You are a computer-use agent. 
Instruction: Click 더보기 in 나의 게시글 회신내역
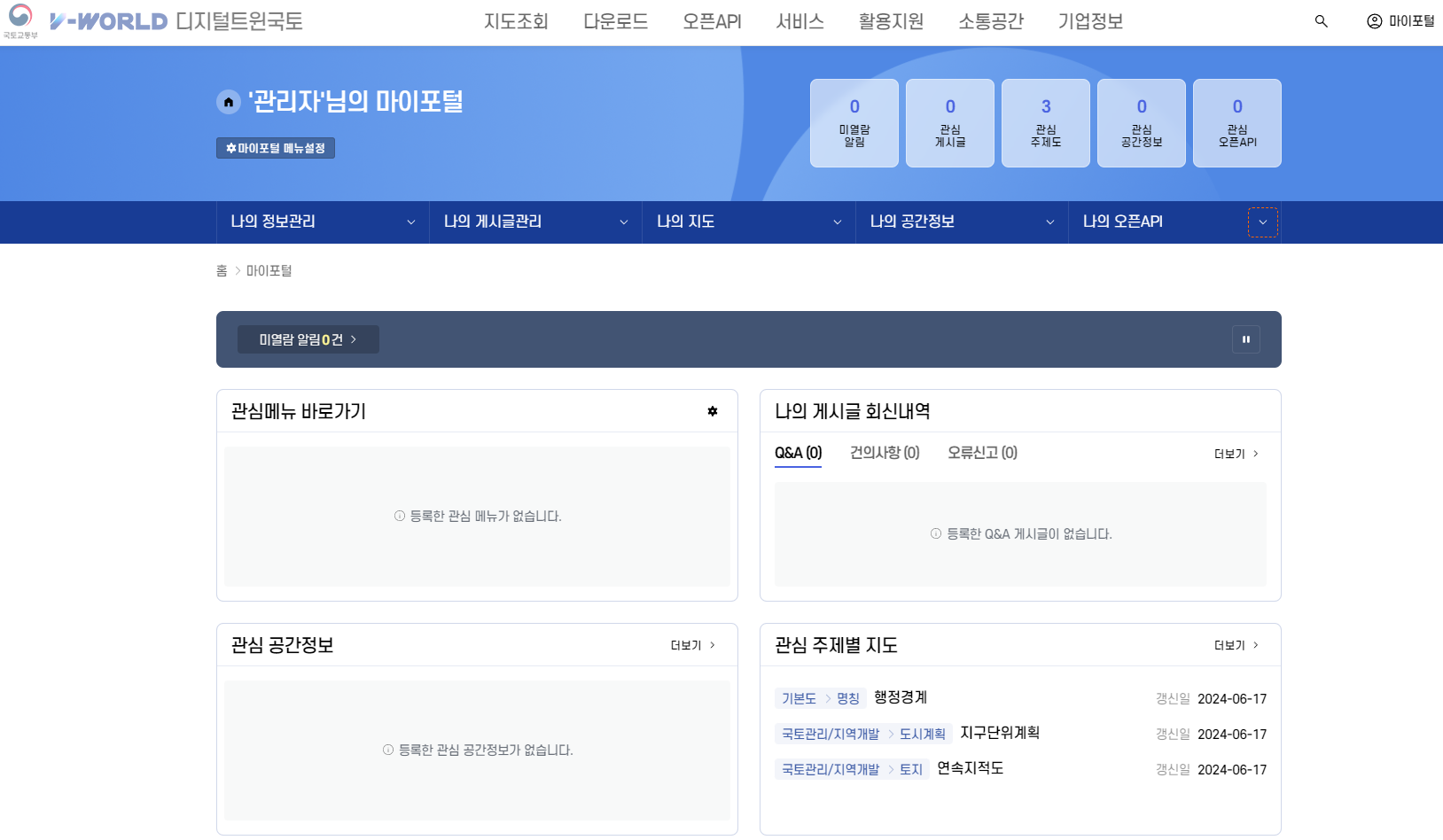[1236, 454]
